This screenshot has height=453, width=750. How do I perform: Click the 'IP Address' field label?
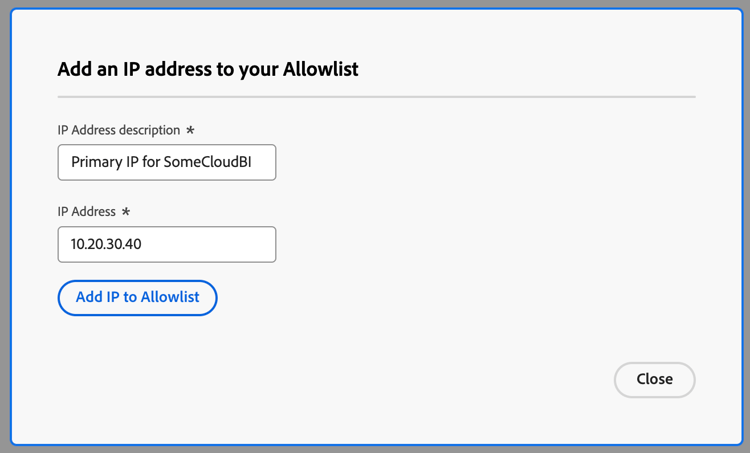(87, 211)
